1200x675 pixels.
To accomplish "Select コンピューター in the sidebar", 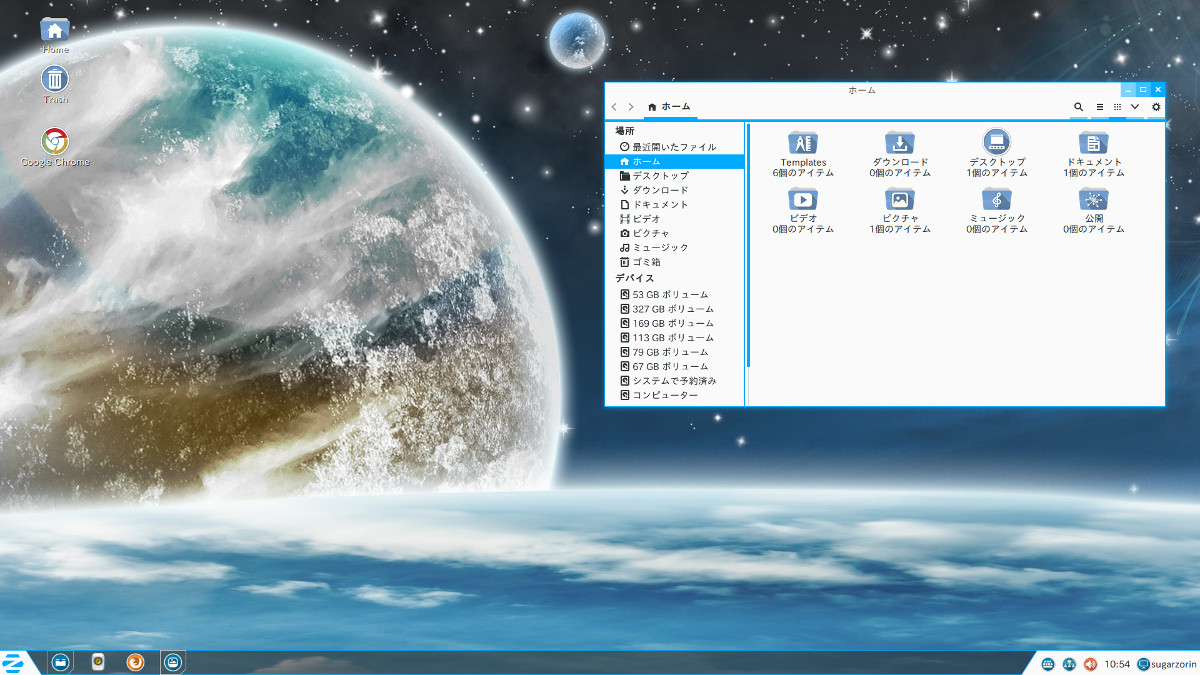I will tap(675, 395).
